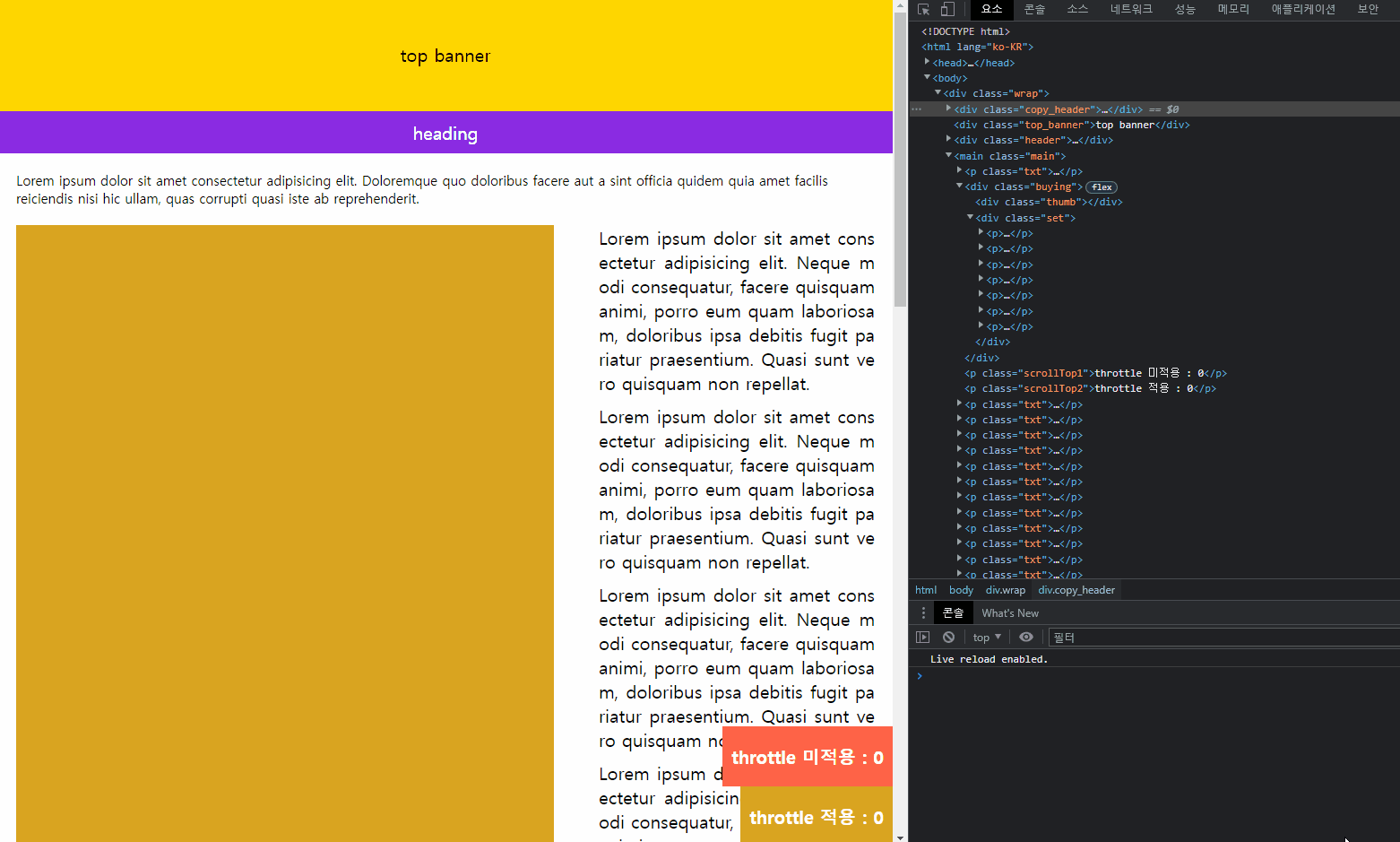The width and height of the screenshot is (1400, 842).
Task: Select the drawer's 콘솔 tab beside What's New
Action: (953, 613)
